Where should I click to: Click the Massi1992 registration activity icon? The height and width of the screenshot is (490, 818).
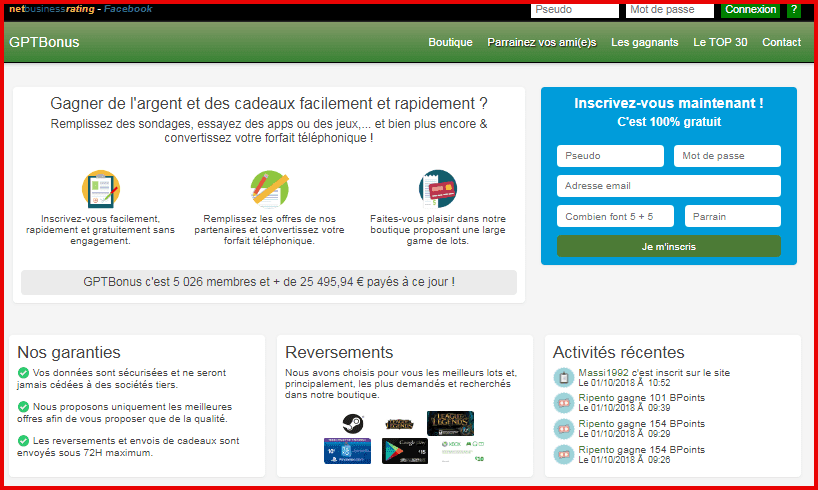pyautogui.click(x=564, y=377)
